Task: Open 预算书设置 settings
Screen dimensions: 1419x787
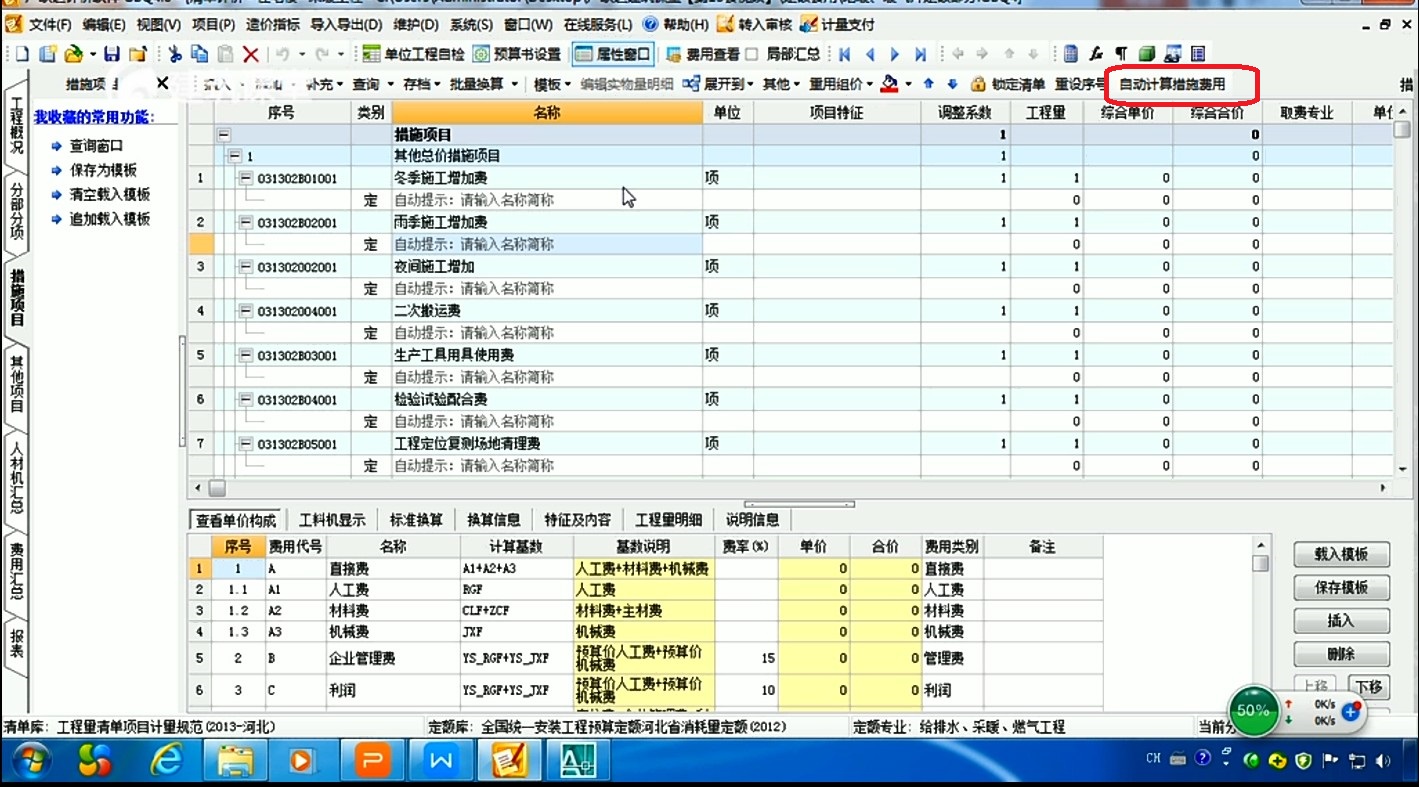Action: point(516,54)
